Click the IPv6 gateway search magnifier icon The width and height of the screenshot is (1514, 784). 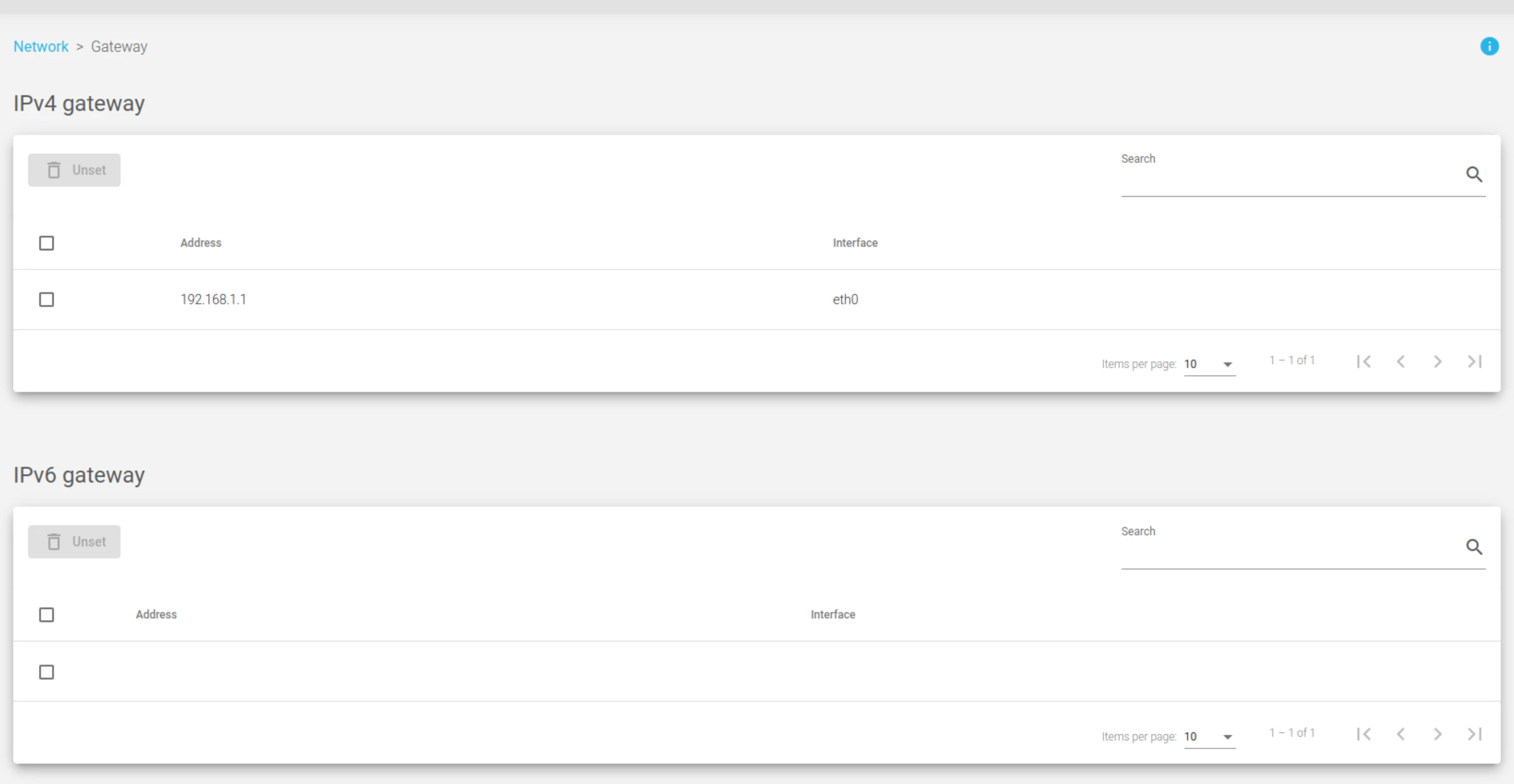tap(1474, 547)
